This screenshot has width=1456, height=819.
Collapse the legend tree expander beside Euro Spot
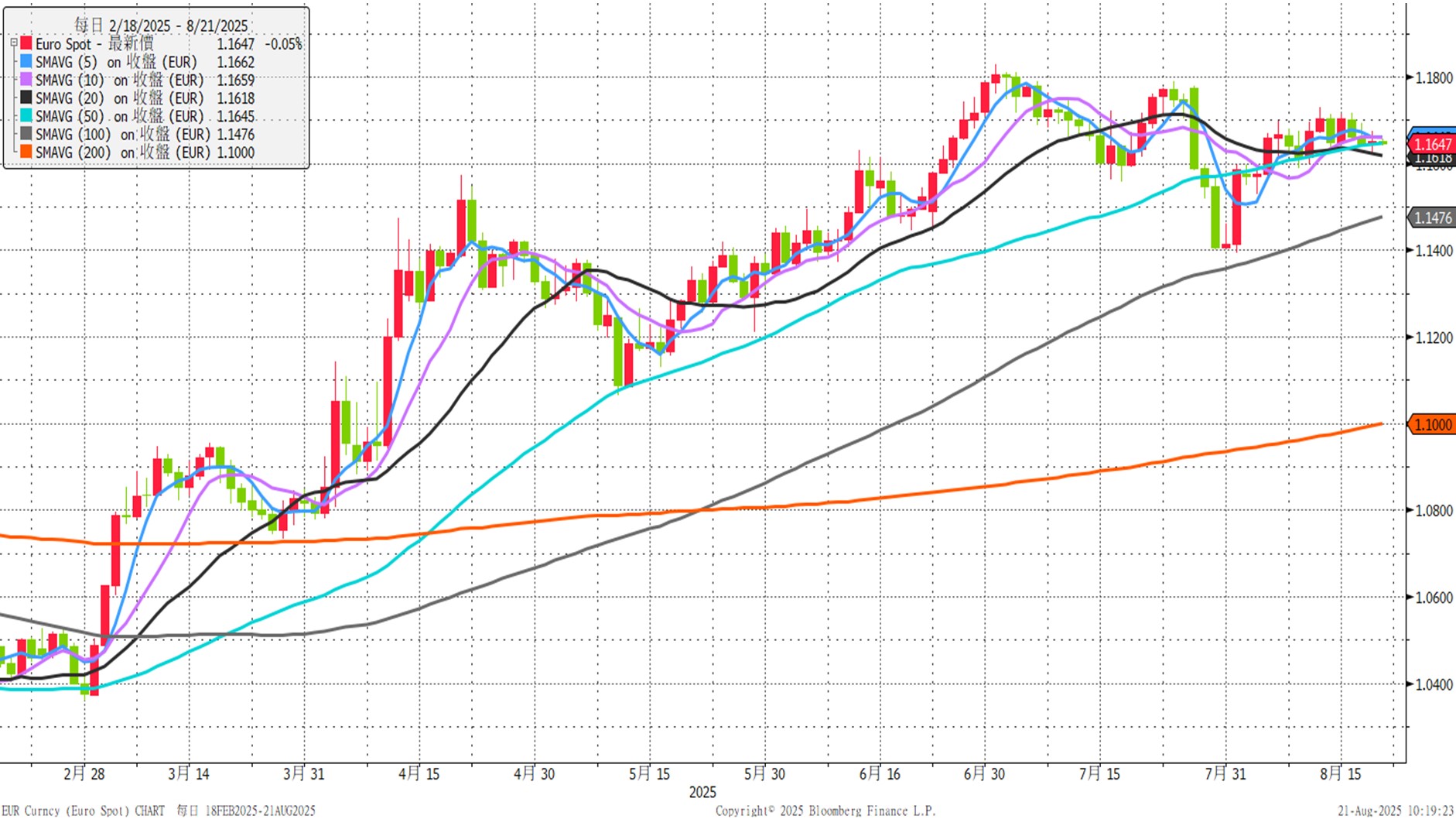coord(14,43)
